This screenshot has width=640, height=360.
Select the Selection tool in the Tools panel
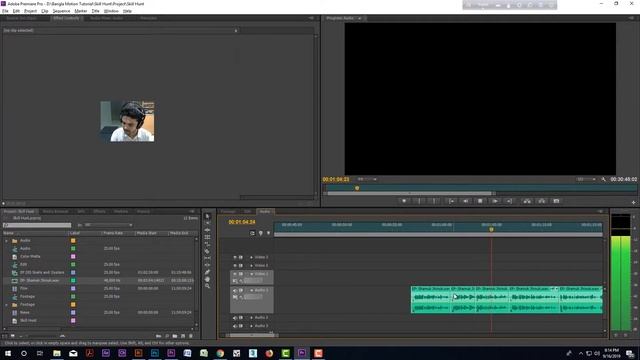tap(207, 216)
